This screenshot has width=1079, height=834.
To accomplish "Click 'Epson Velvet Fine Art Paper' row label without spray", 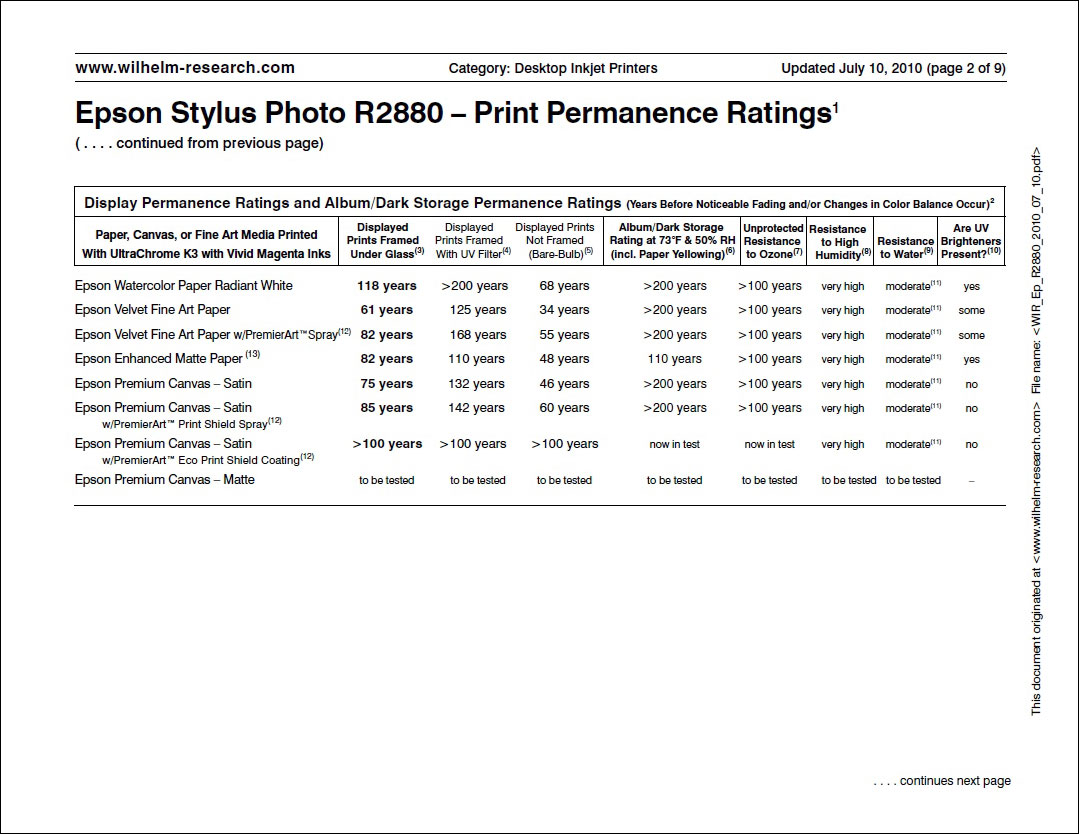I will pos(153,310).
